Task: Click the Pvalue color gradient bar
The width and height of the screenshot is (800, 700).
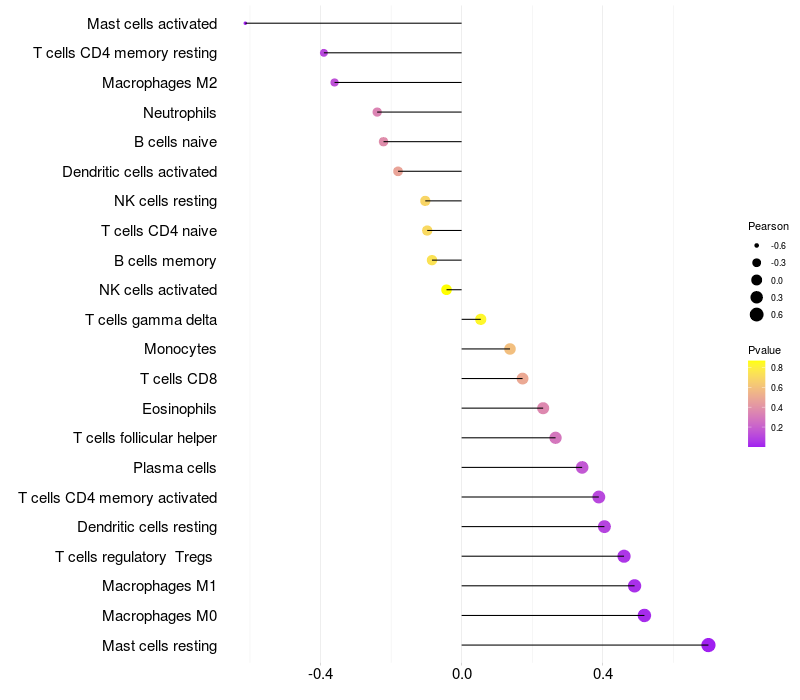Action: tap(756, 403)
